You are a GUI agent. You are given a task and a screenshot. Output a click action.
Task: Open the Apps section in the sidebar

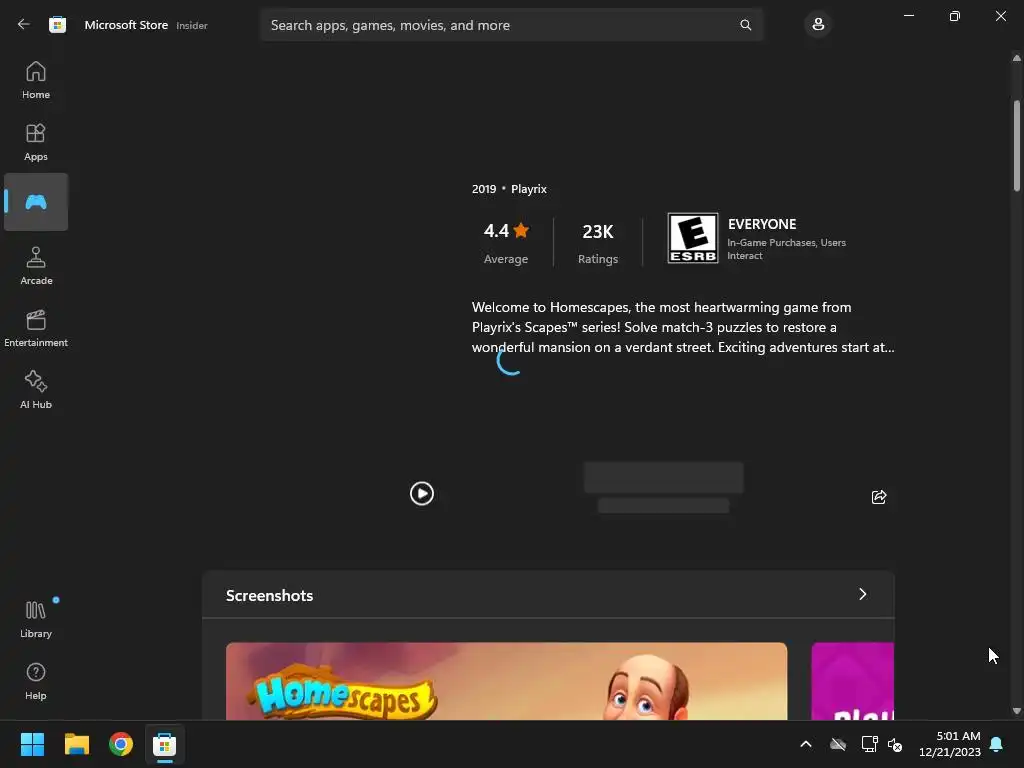point(36,142)
